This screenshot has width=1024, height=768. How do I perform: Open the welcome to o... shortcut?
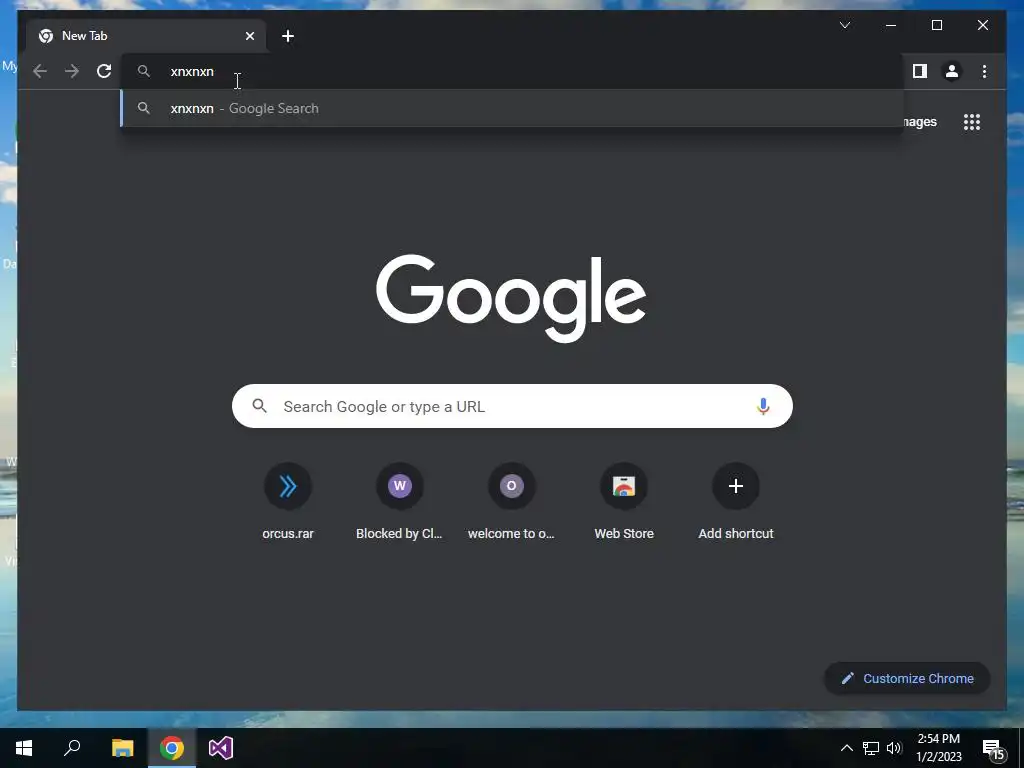click(x=511, y=502)
